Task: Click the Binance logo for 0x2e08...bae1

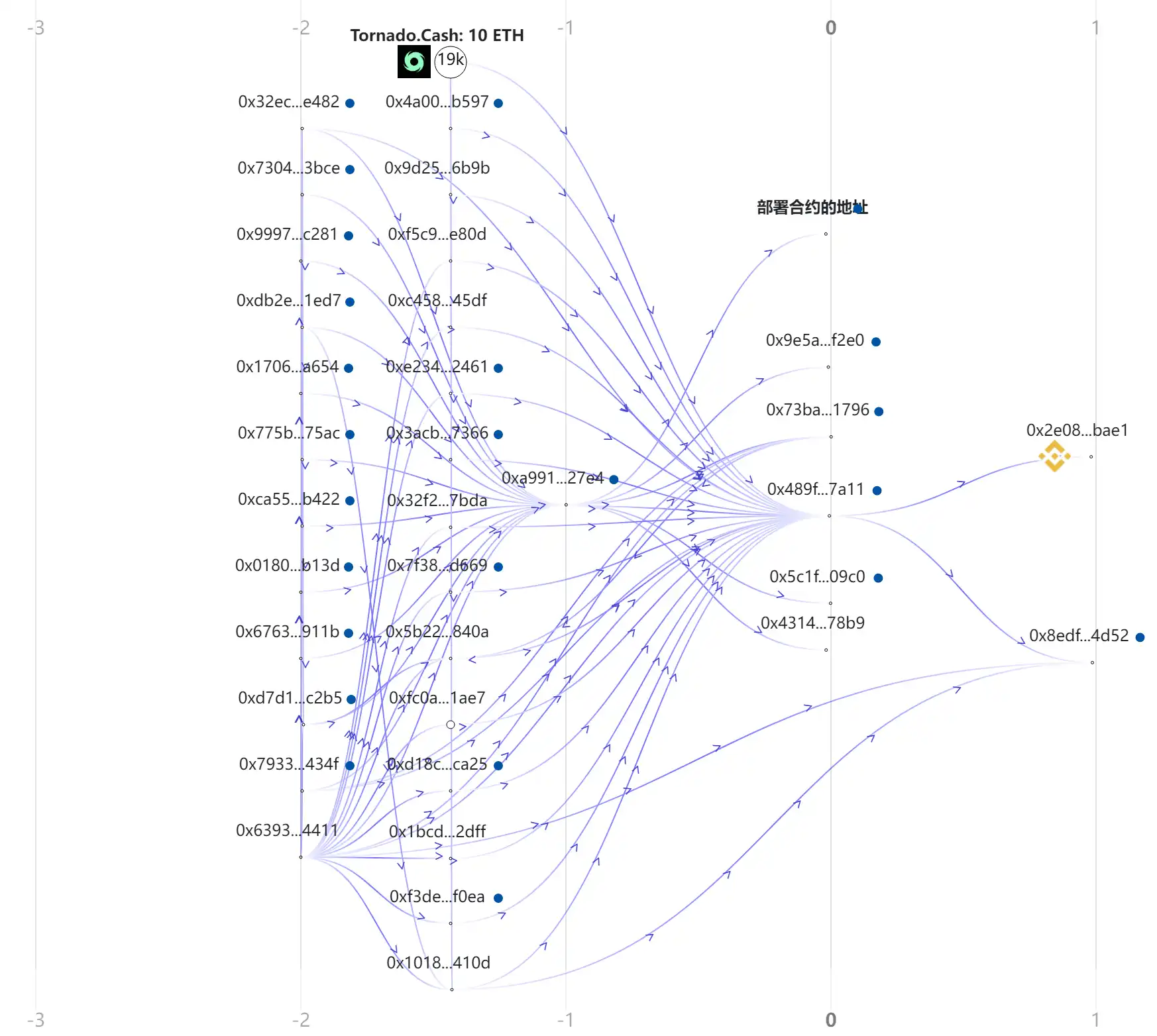Action: click(1054, 456)
